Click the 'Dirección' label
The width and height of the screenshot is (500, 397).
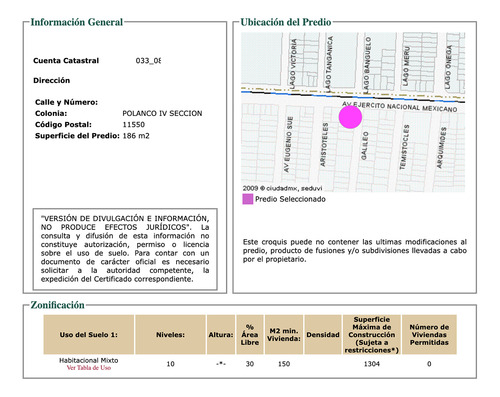click(x=51, y=80)
